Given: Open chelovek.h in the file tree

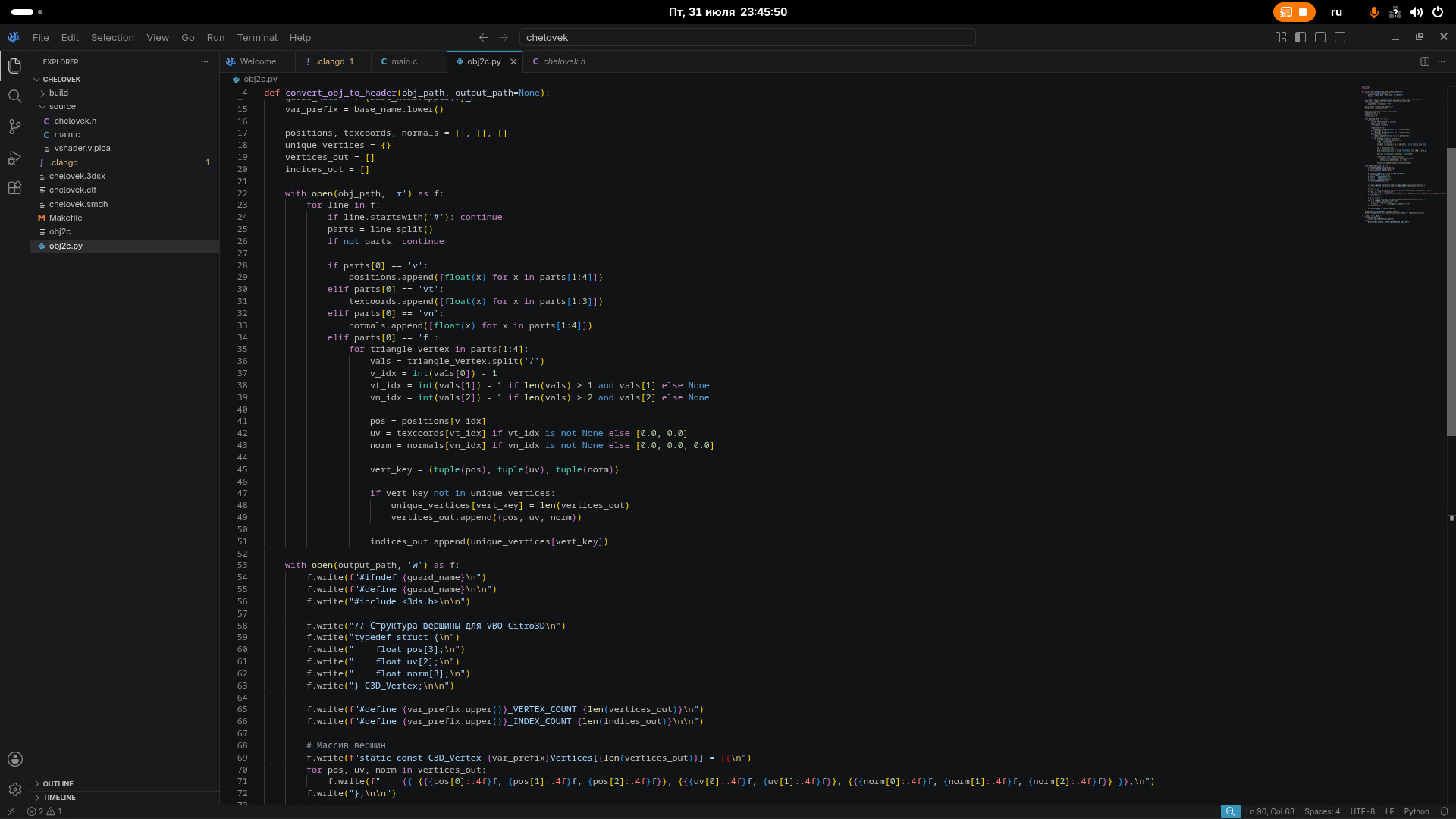Looking at the screenshot, I should click(x=125, y=121).
